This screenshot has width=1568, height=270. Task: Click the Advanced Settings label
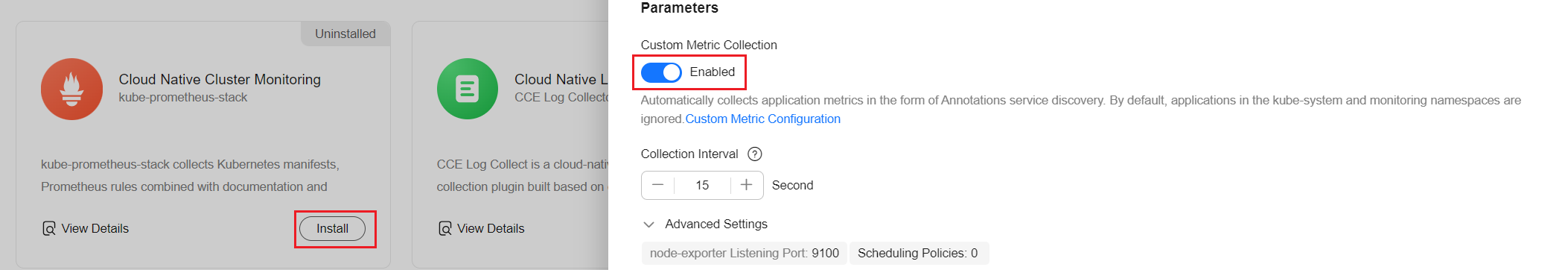pos(716,224)
